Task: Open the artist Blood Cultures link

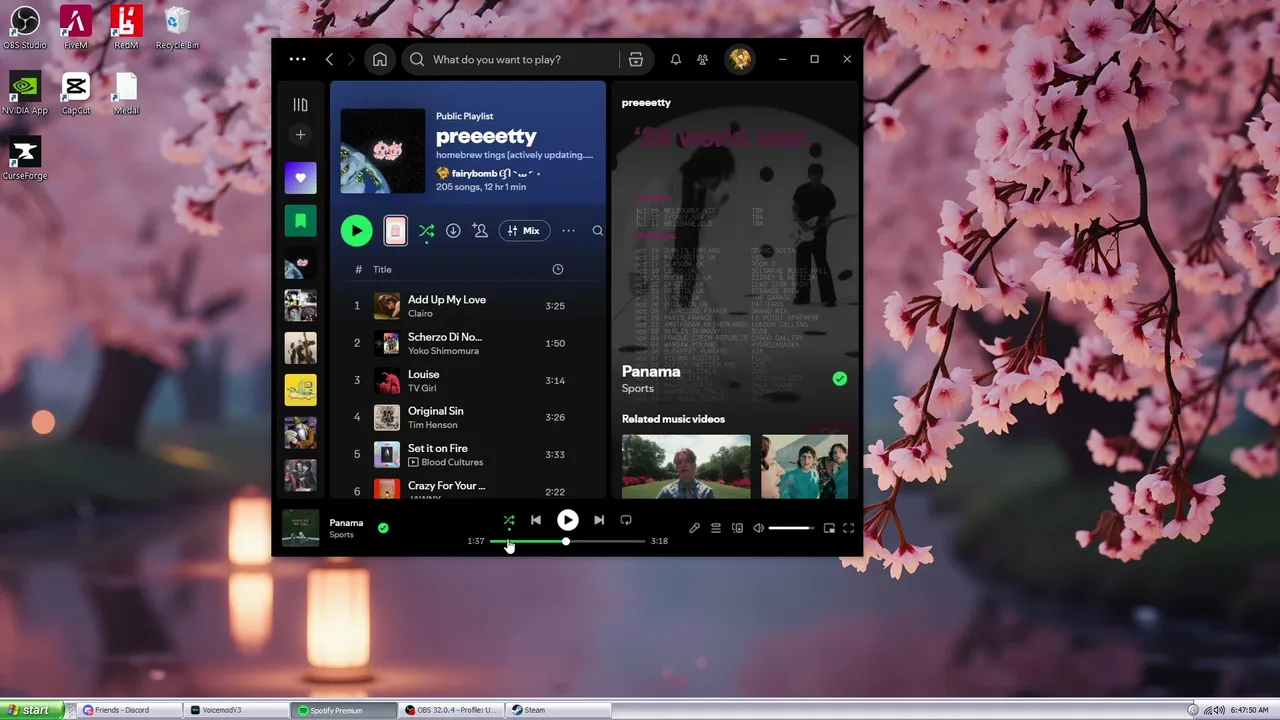Action: pos(452,462)
